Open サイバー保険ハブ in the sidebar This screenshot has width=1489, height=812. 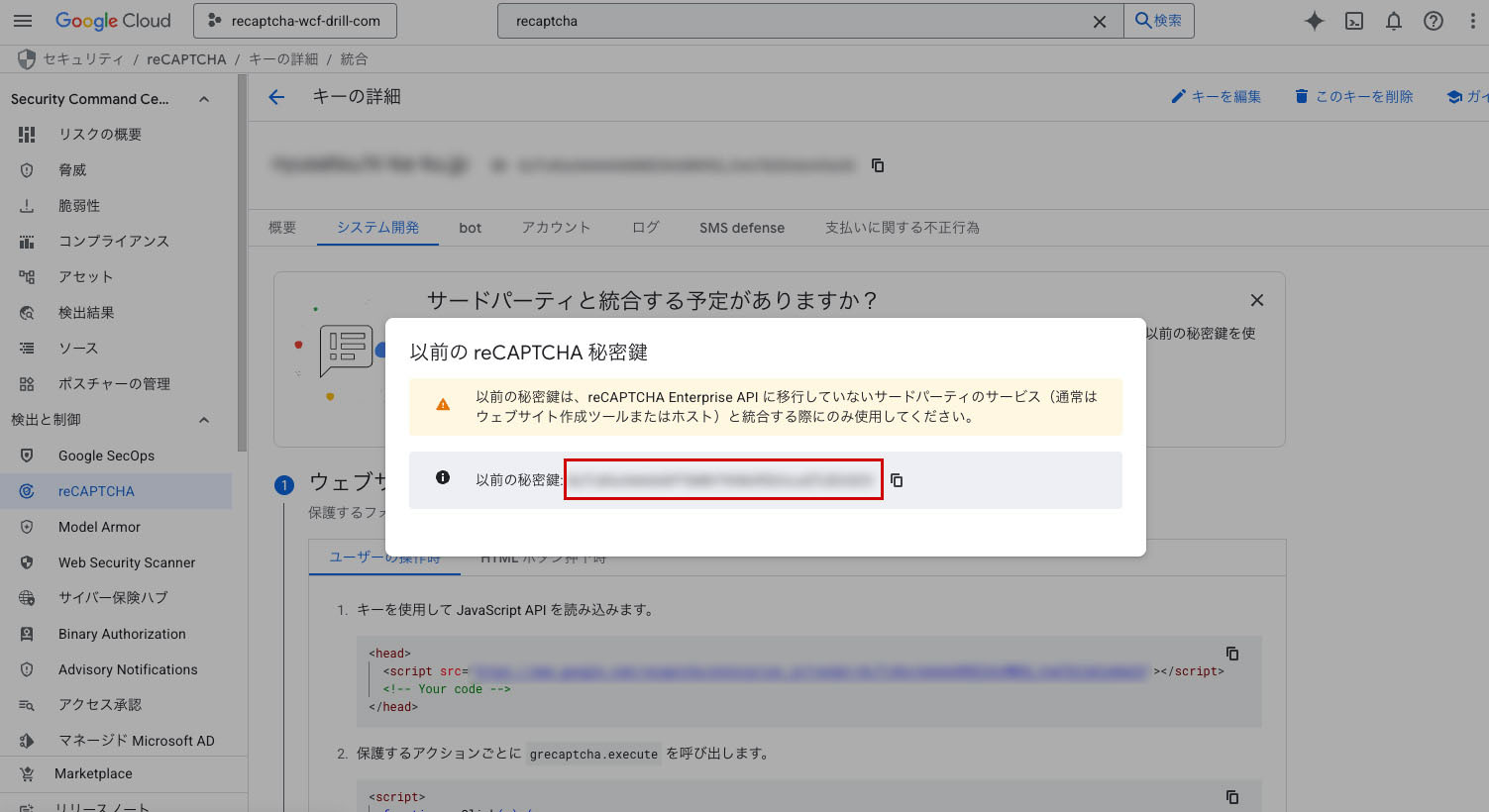116,598
